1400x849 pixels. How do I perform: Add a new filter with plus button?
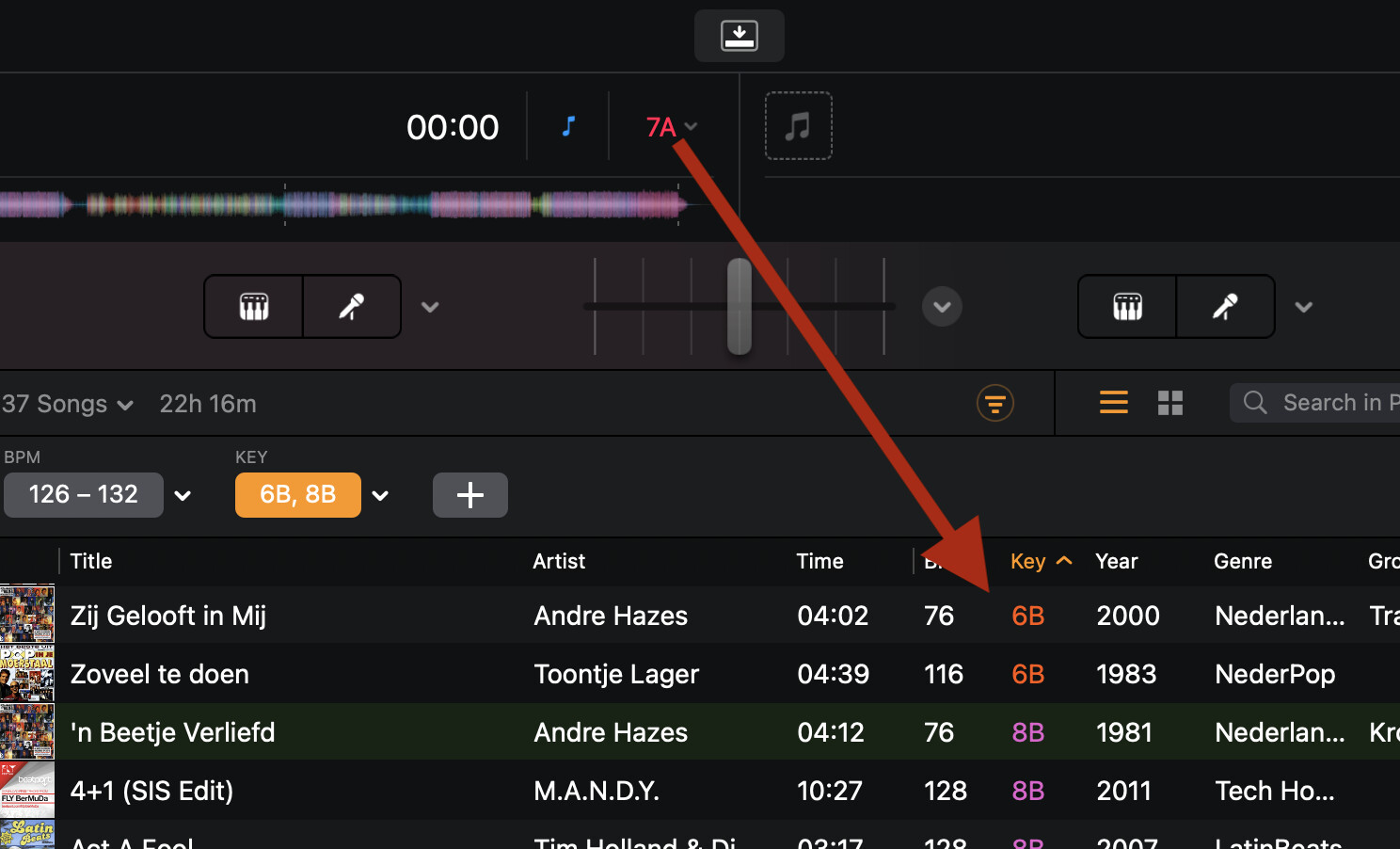469,495
